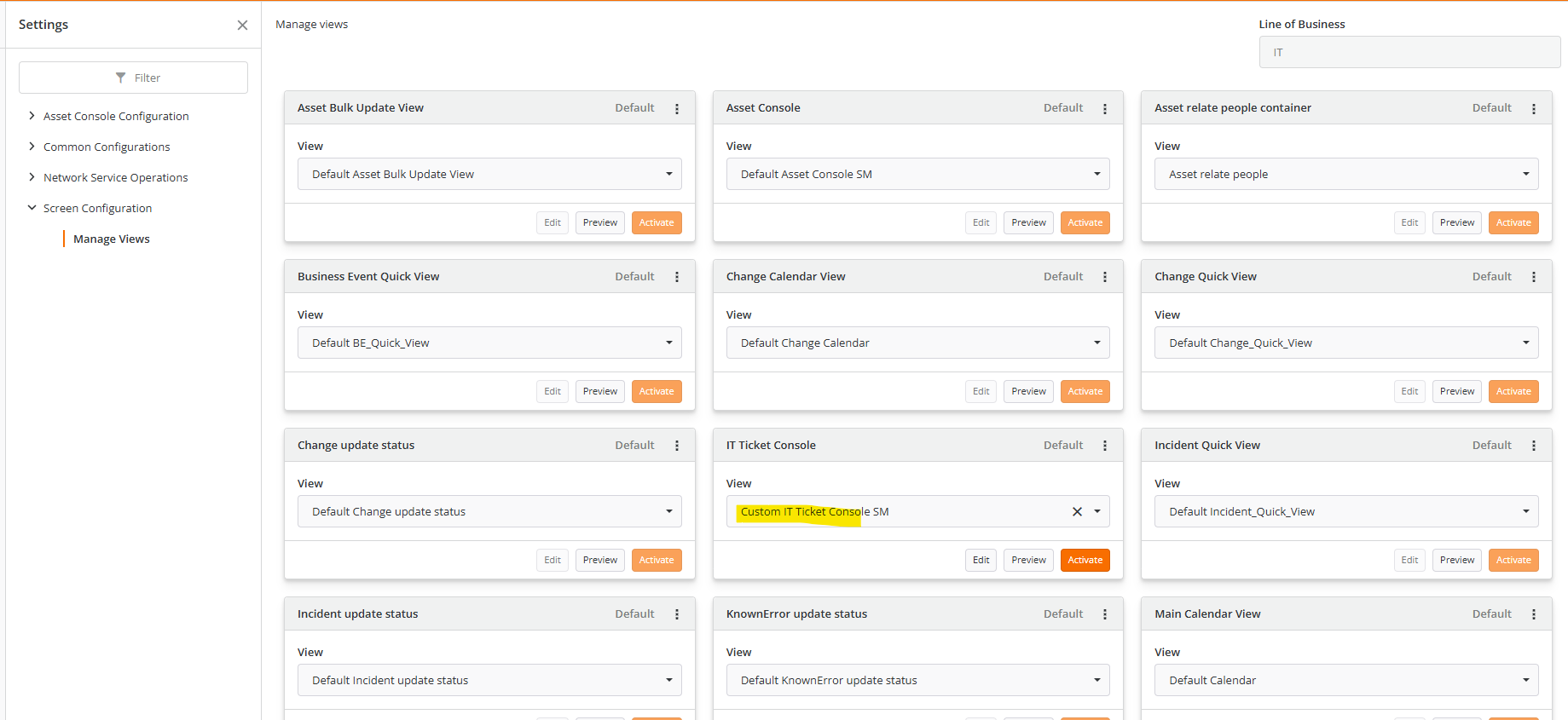Open the Default Asset Console SM dropdown

coord(917,174)
